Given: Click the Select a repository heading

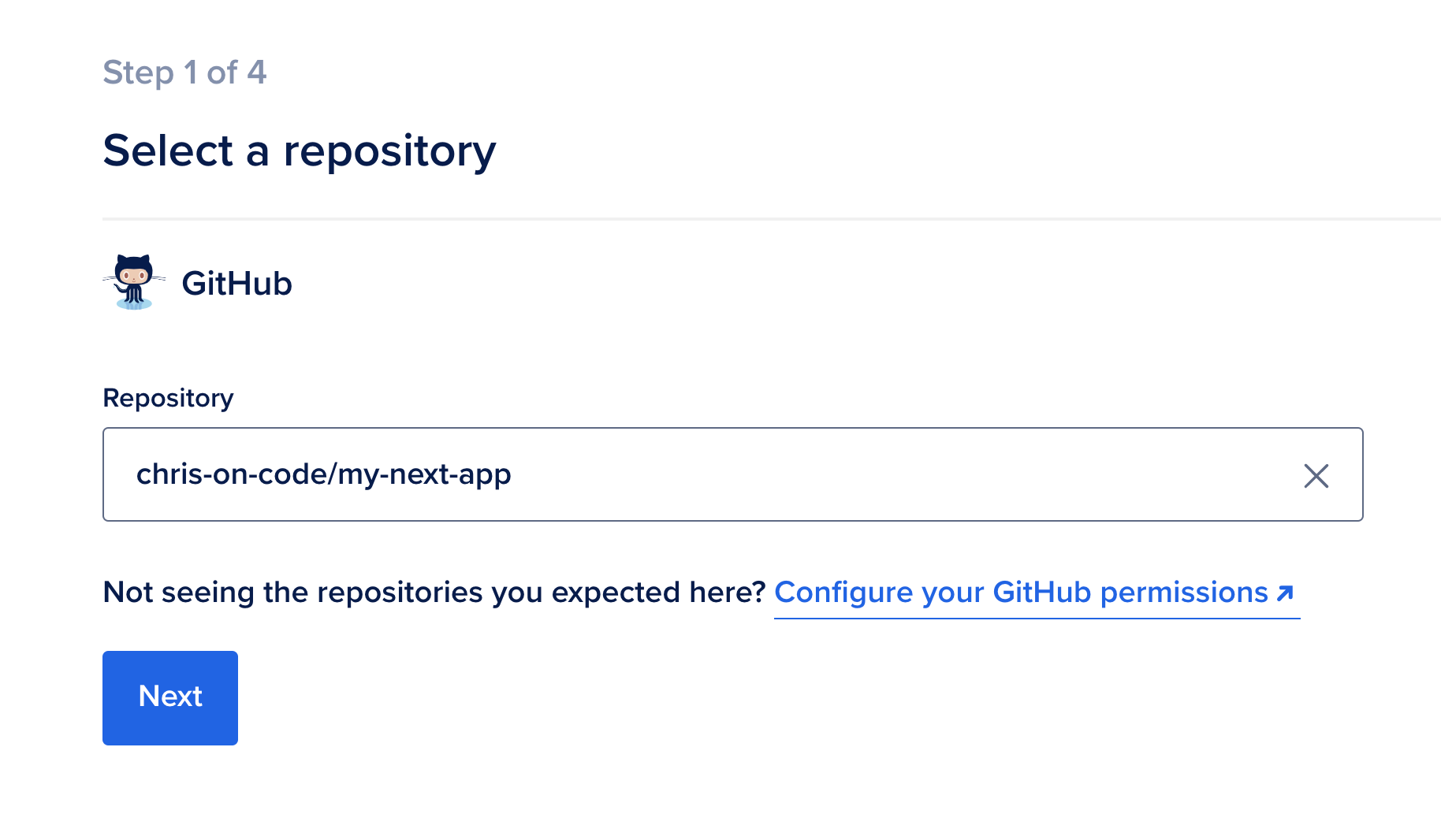Looking at the screenshot, I should (x=300, y=151).
